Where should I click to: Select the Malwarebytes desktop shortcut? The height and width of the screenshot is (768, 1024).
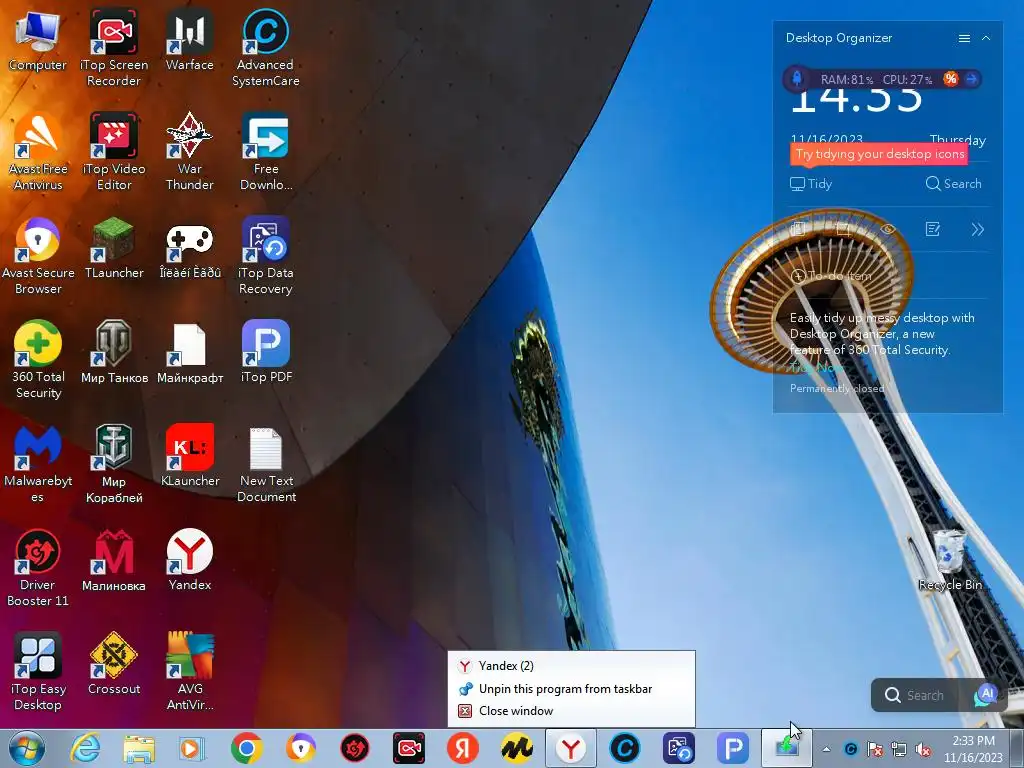[x=38, y=464]
